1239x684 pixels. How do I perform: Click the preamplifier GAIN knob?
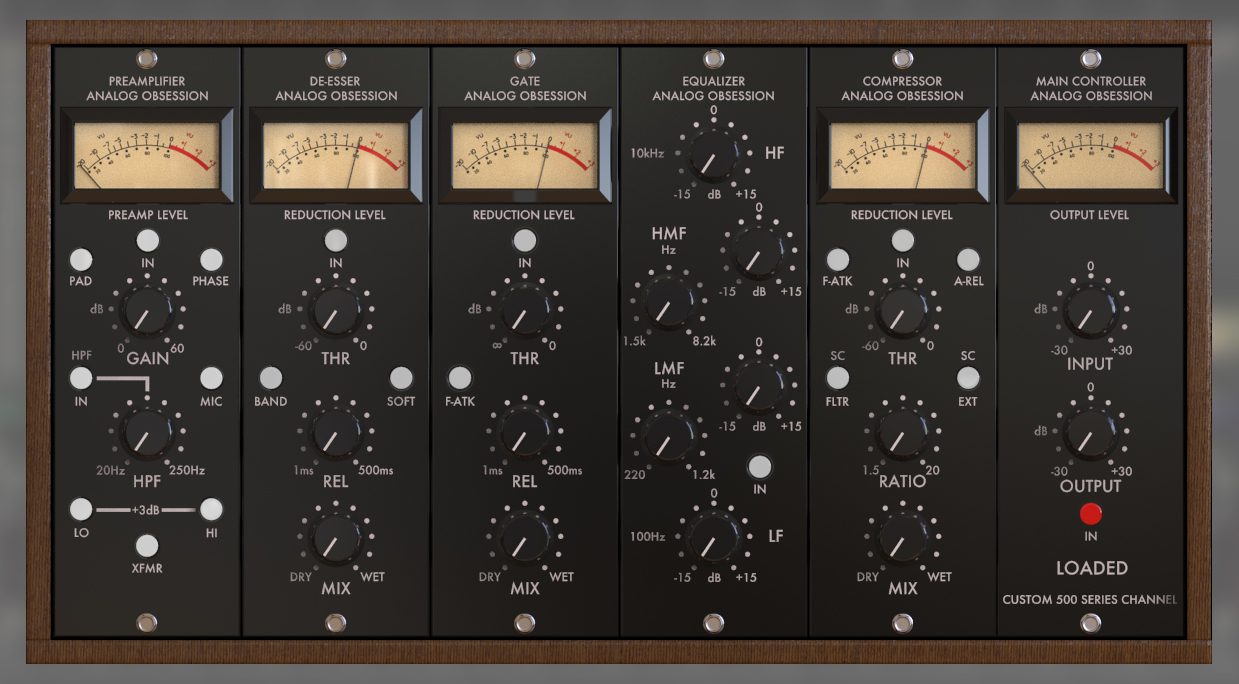[146, 313]
